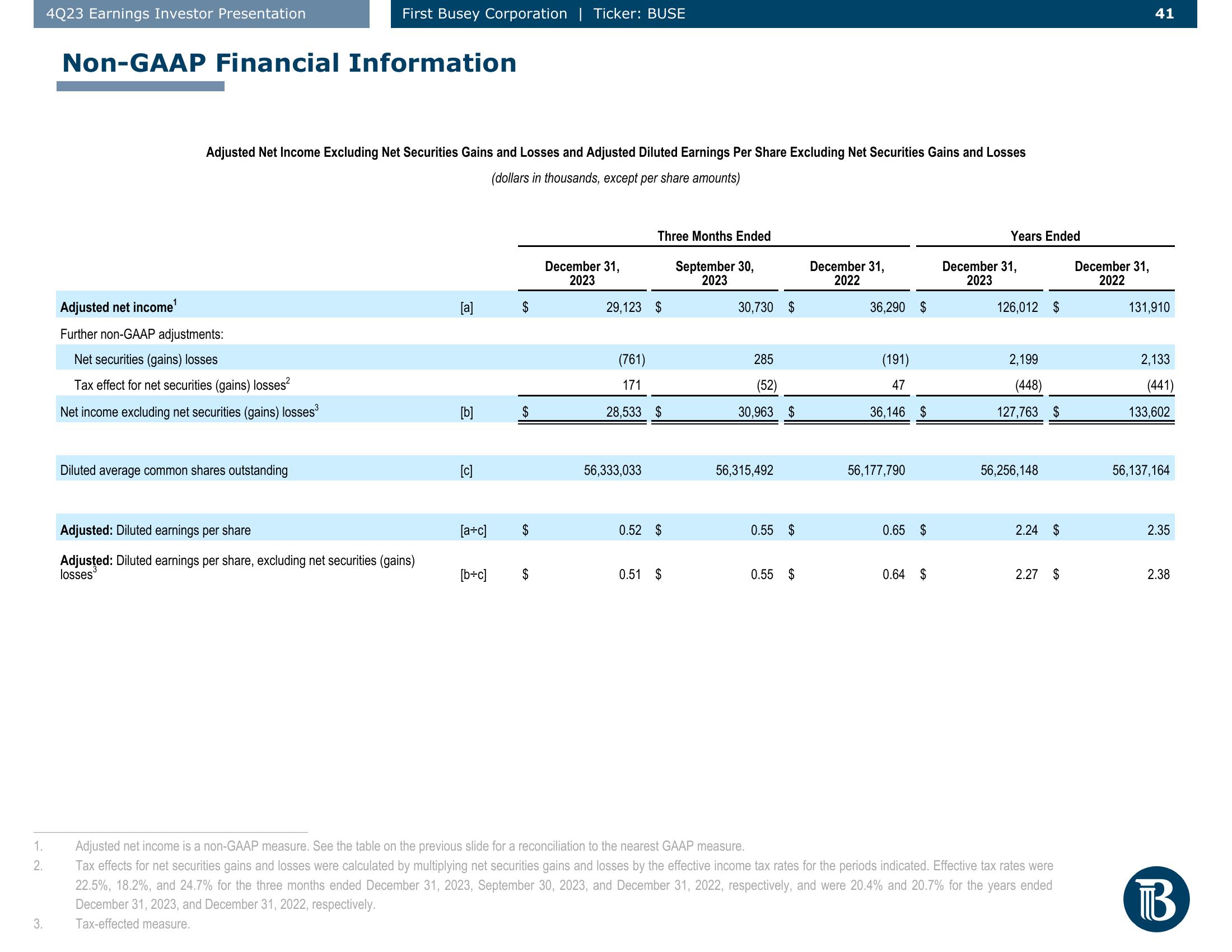The image size is (1232, 952).
Task: Click the [c] reference marker
Action: pos(466,470)
